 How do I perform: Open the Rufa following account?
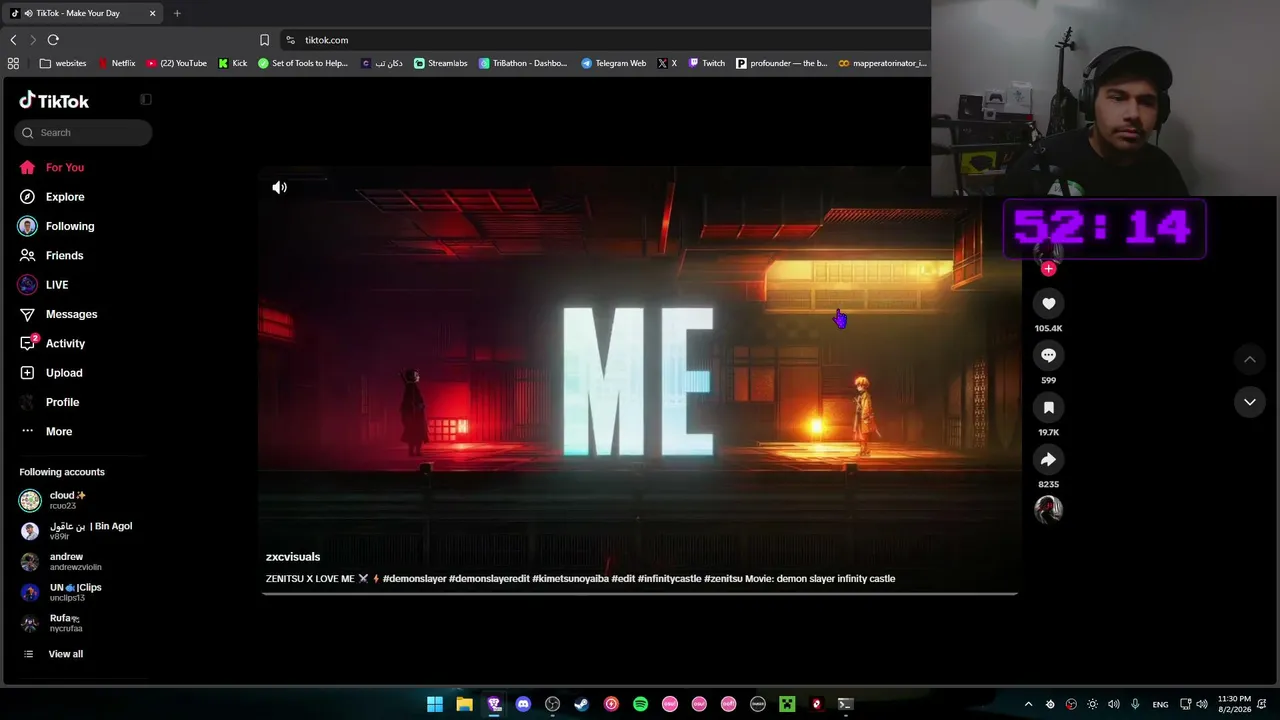click(x=51, y=623)
